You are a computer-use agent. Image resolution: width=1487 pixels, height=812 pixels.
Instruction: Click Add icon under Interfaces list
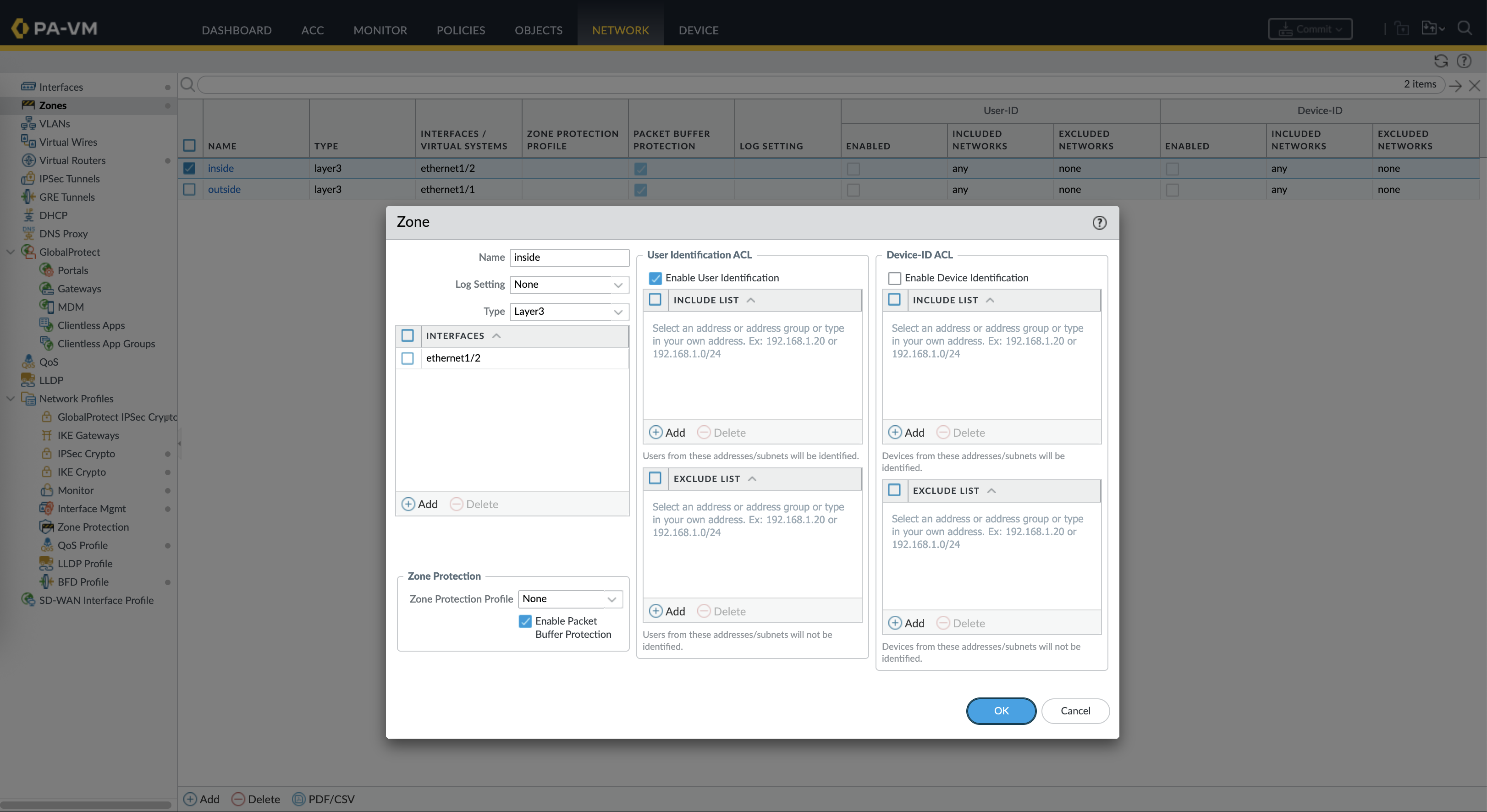(x=408, y=504)
